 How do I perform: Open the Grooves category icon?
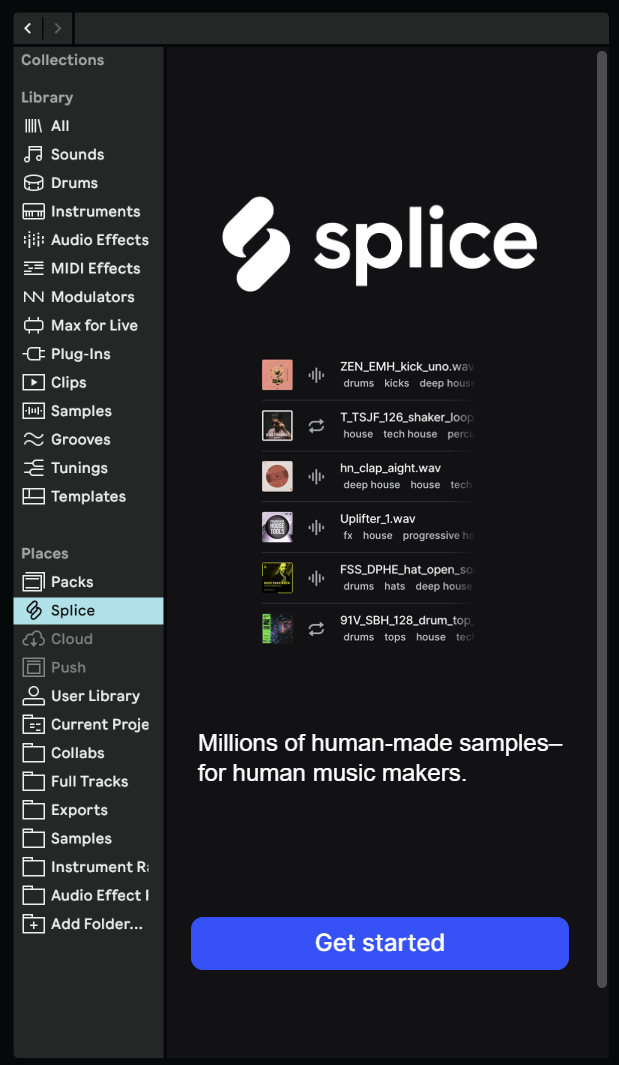(34, 440)
